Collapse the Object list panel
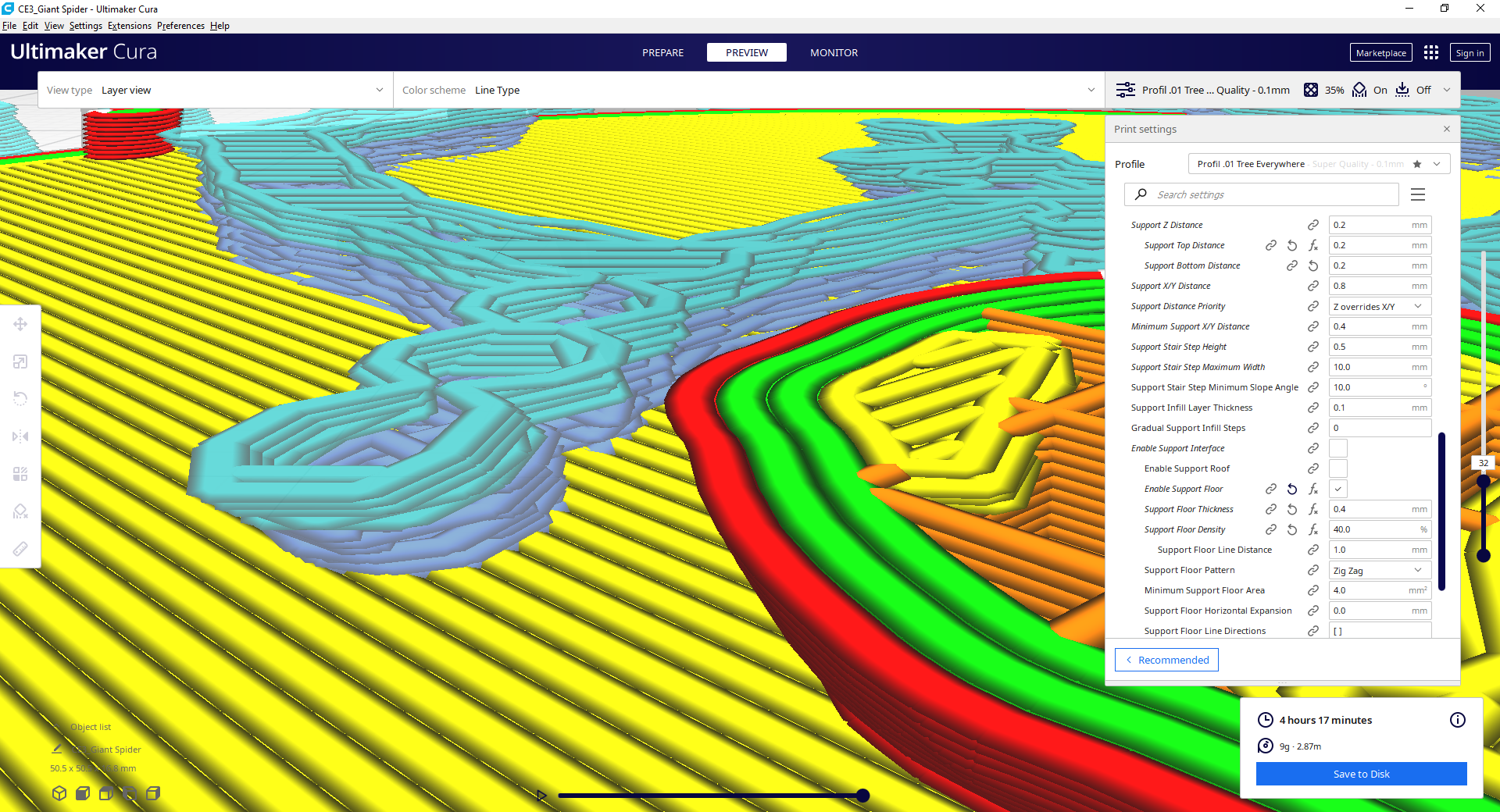This screenshot has height=812, width=1500. click(x=90, y=727)
